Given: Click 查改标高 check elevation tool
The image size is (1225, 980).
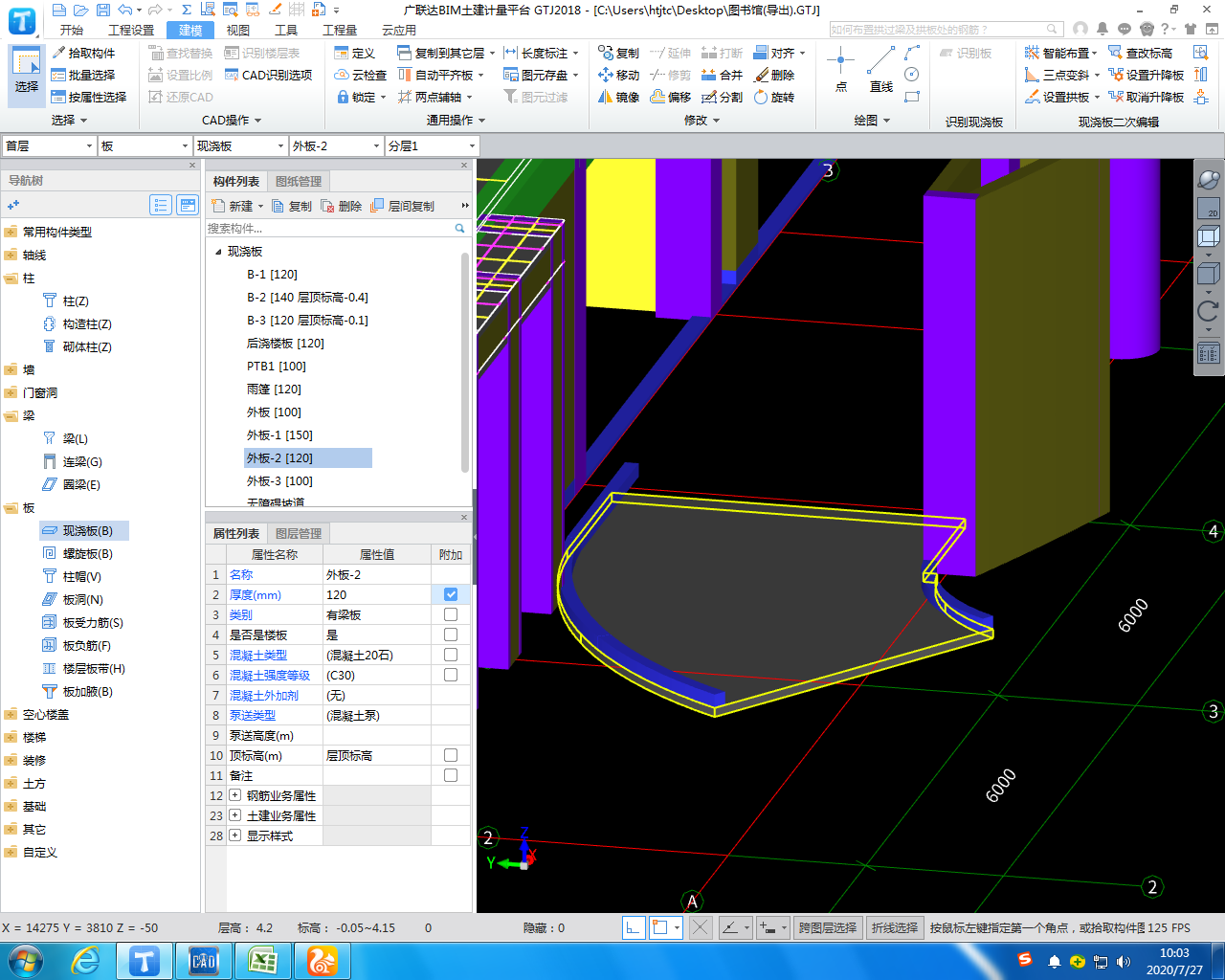Looking at the screenshot, I should [x=1140, y=53].
